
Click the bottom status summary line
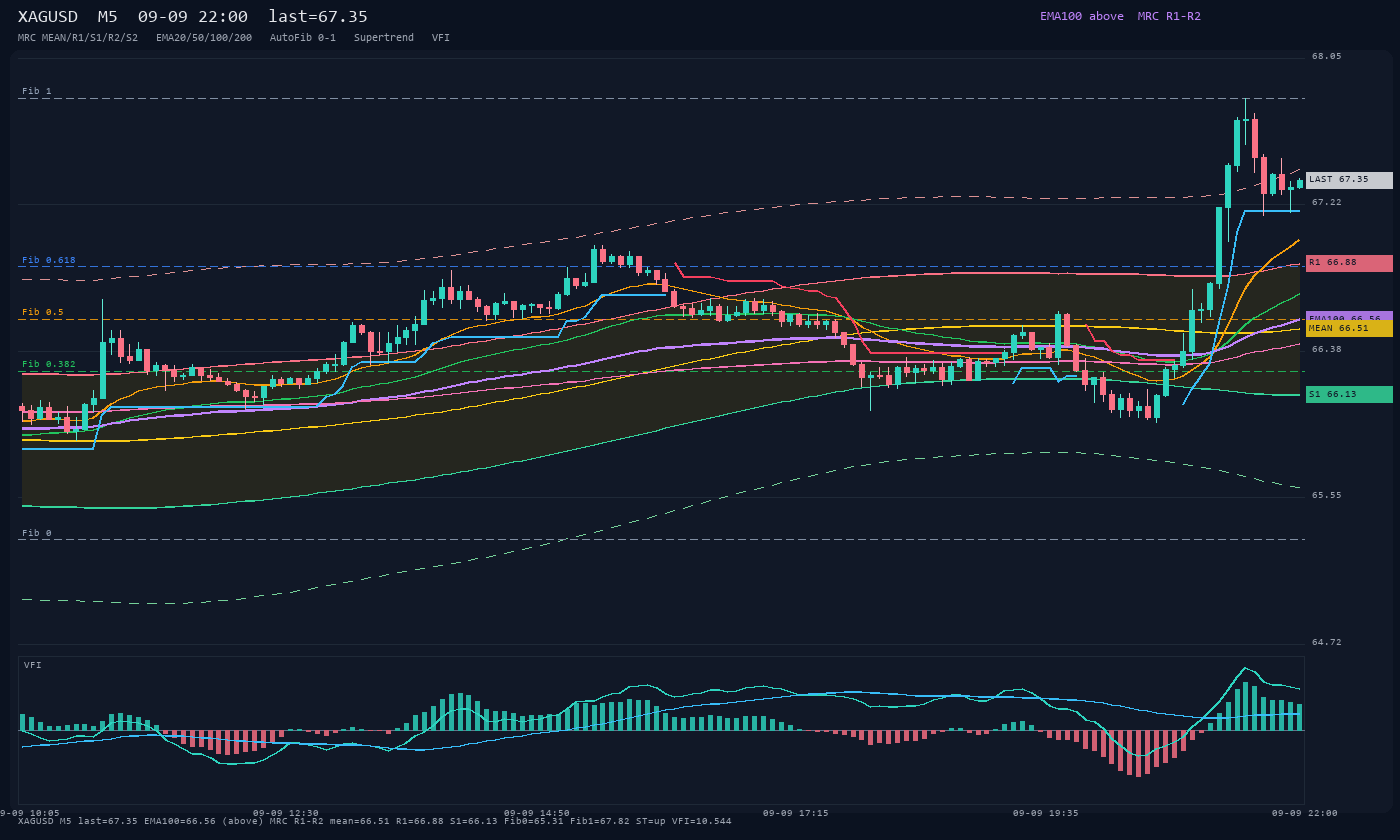pos(375,821)
